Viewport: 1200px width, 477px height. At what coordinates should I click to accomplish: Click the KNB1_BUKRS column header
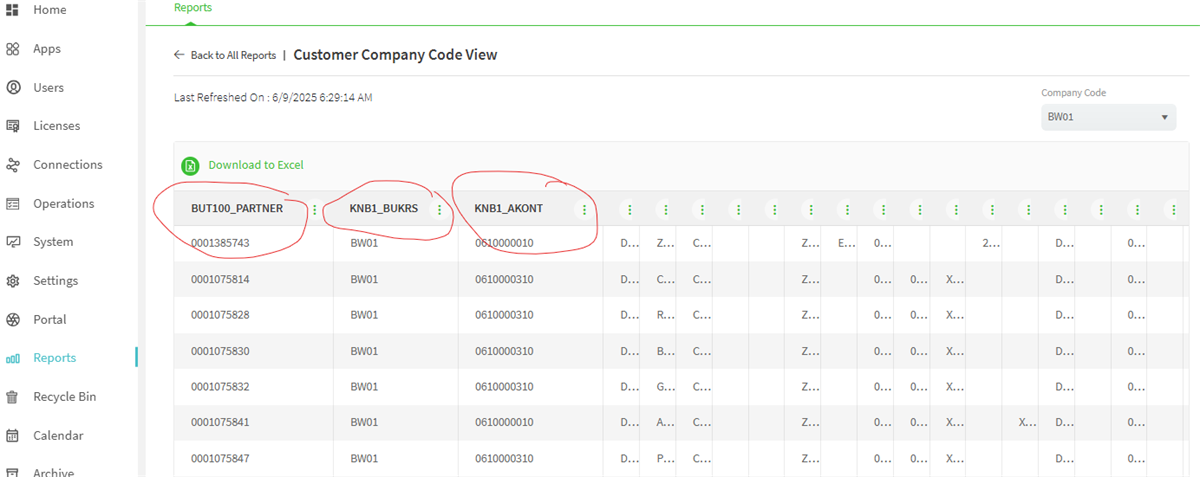point(382,209)
